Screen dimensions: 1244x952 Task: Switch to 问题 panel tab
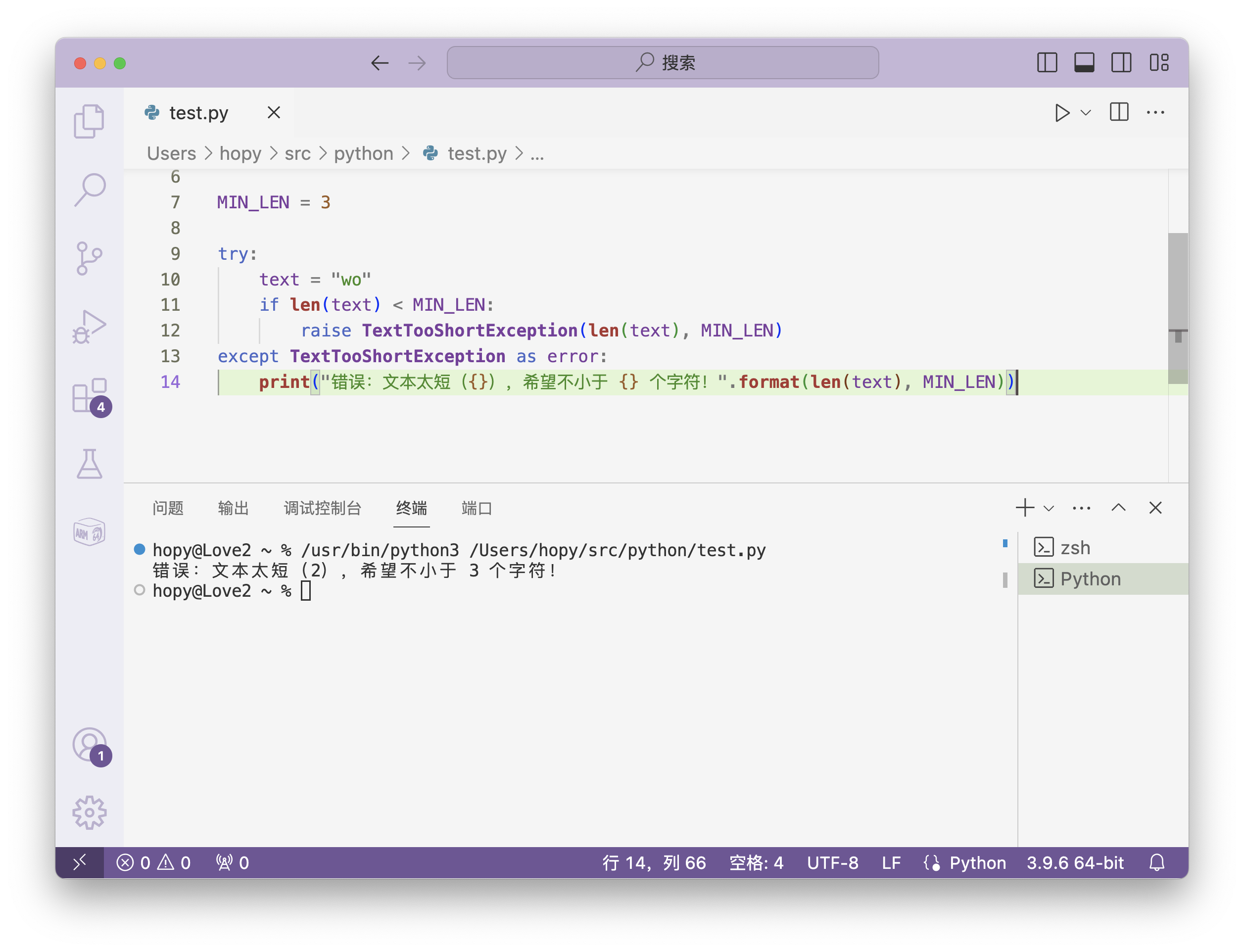[x=168, y=508]
